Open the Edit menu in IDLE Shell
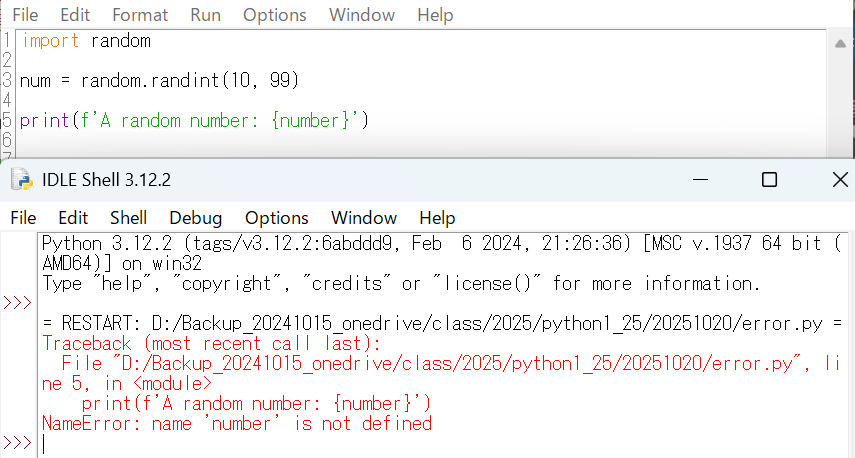This screenshot has height=458, width=855. click(73, 217)
